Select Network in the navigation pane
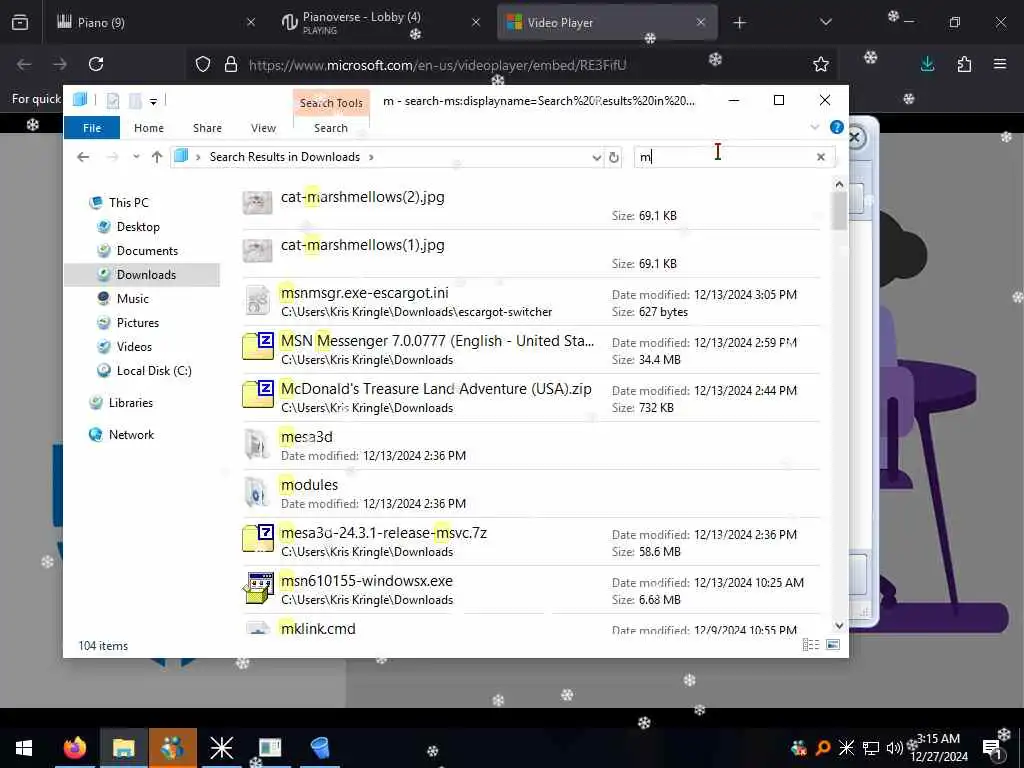Screen dimensions: 1024x768 (131, 435)
